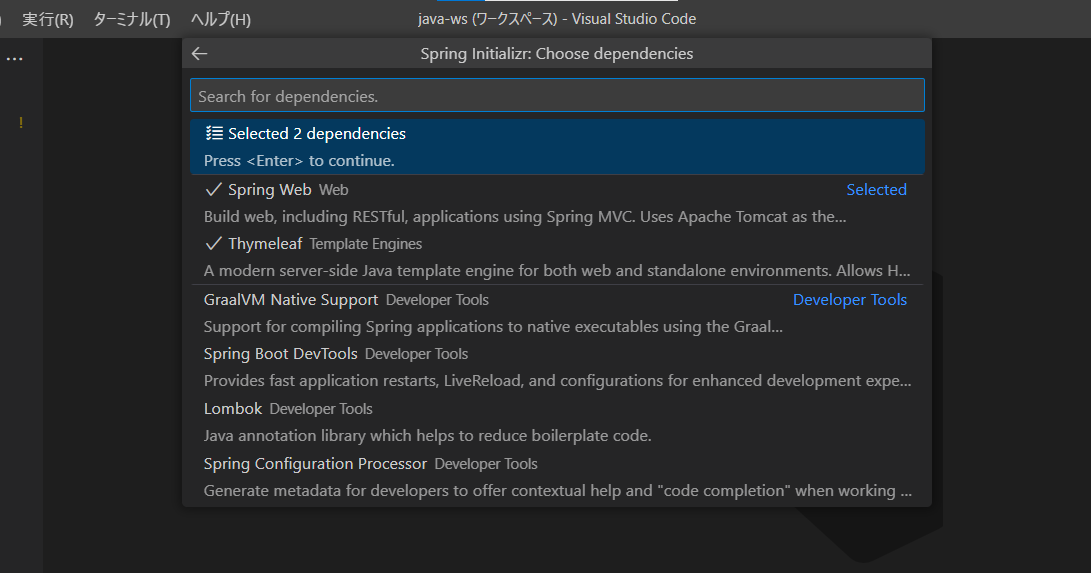Choose the Lombok dependency
Image resolution: width=1091 pixels, height=573 pixels.
point(233,408)
